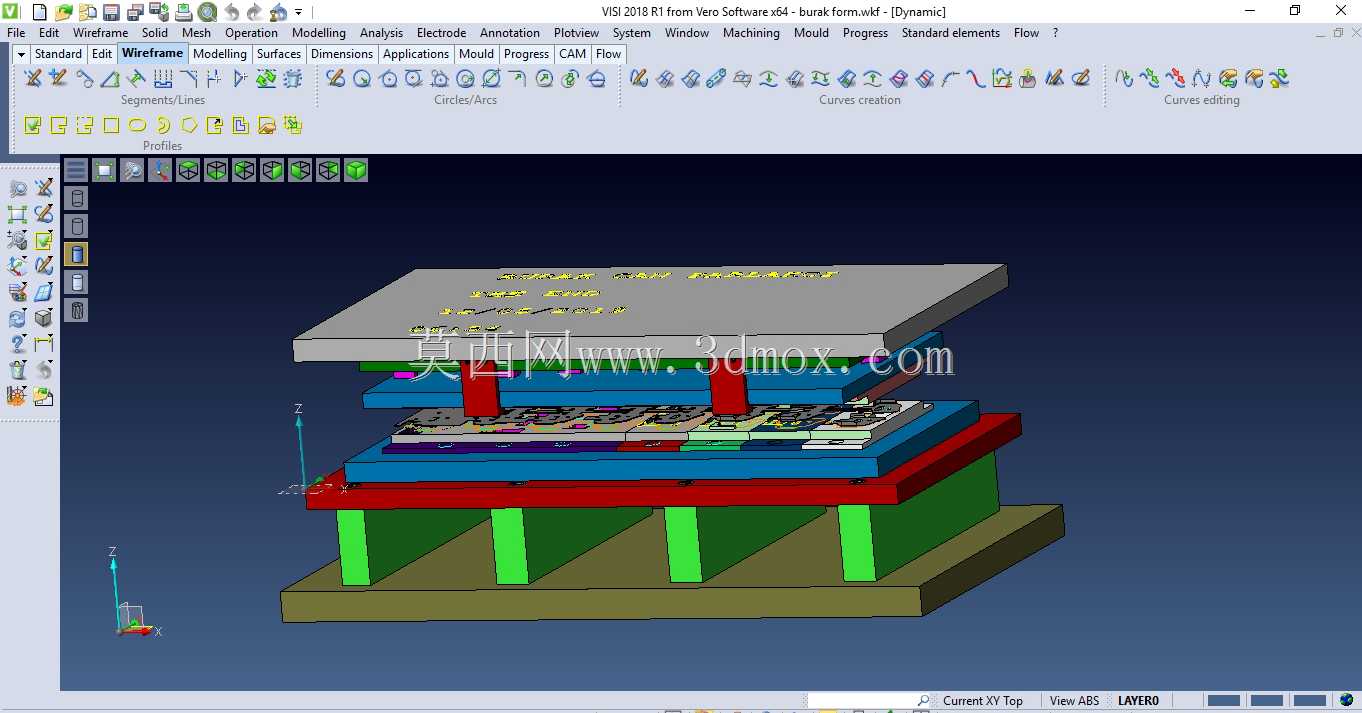Viewport: 1362px width, 713px height.
Task: Click the triangle-shaped line tool in Segments/Lines
Action: point(110,78)
